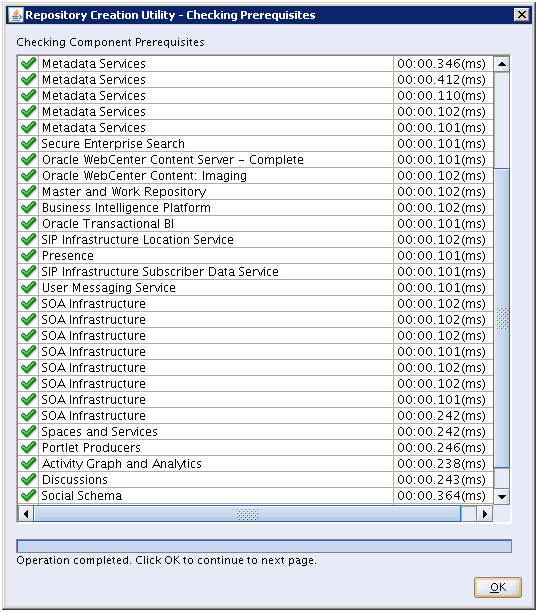This screenshot has width=538, height=612.
Task: Select Oracle WebCenter Content: Imaging row
Action: [x=256, y=176]
